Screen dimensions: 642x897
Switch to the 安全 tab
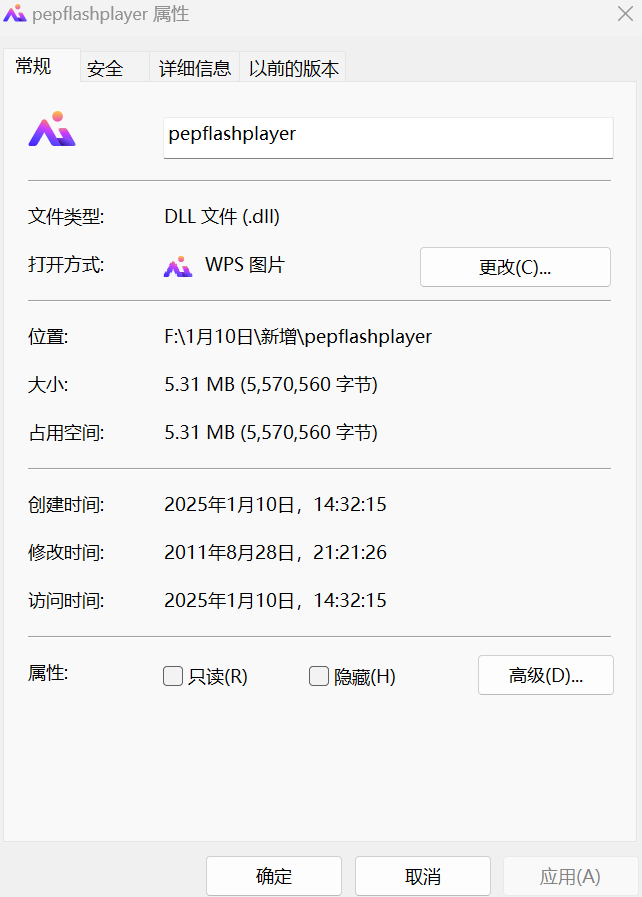114,69
